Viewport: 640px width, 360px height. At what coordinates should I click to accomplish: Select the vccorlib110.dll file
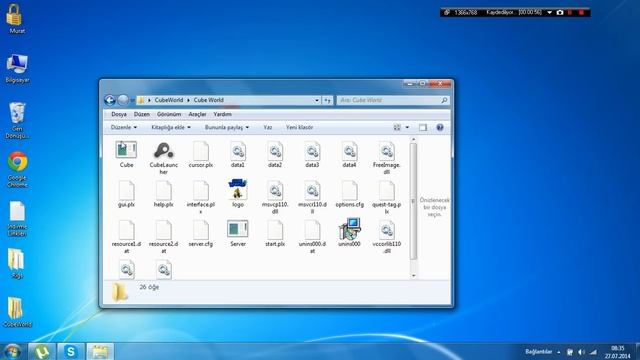[x=387, y=237]
